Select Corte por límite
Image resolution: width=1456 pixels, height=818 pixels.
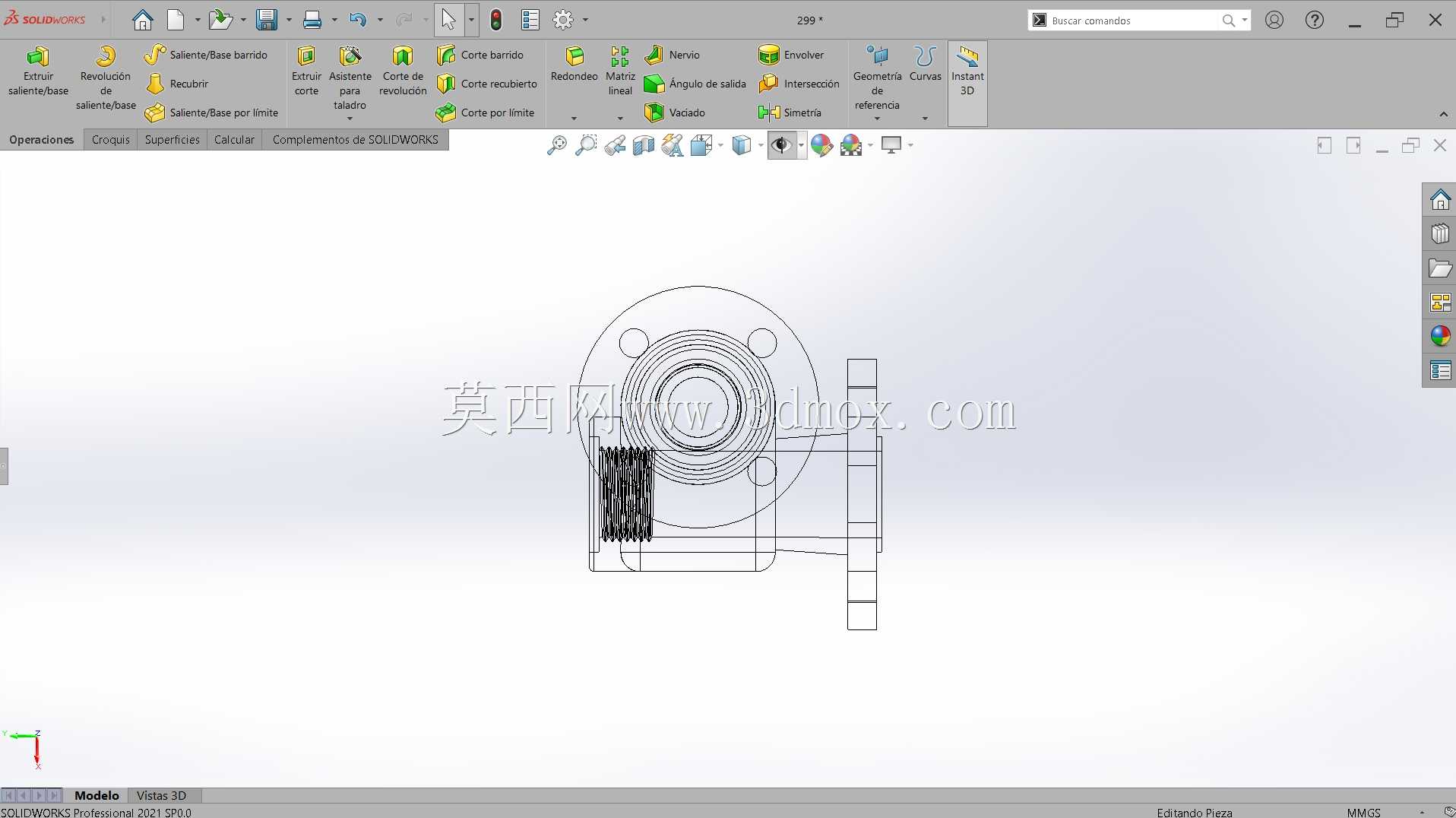coord(486,113)
